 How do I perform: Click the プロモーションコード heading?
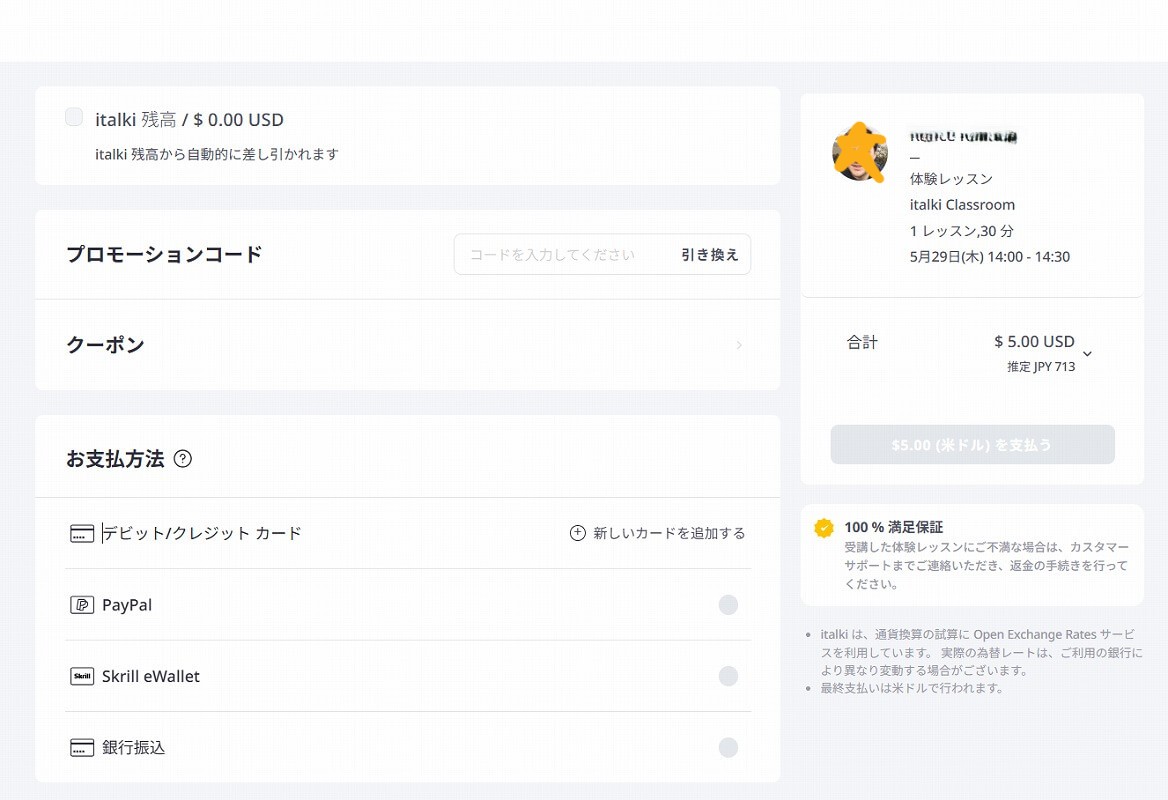click(x=164, y=255)
